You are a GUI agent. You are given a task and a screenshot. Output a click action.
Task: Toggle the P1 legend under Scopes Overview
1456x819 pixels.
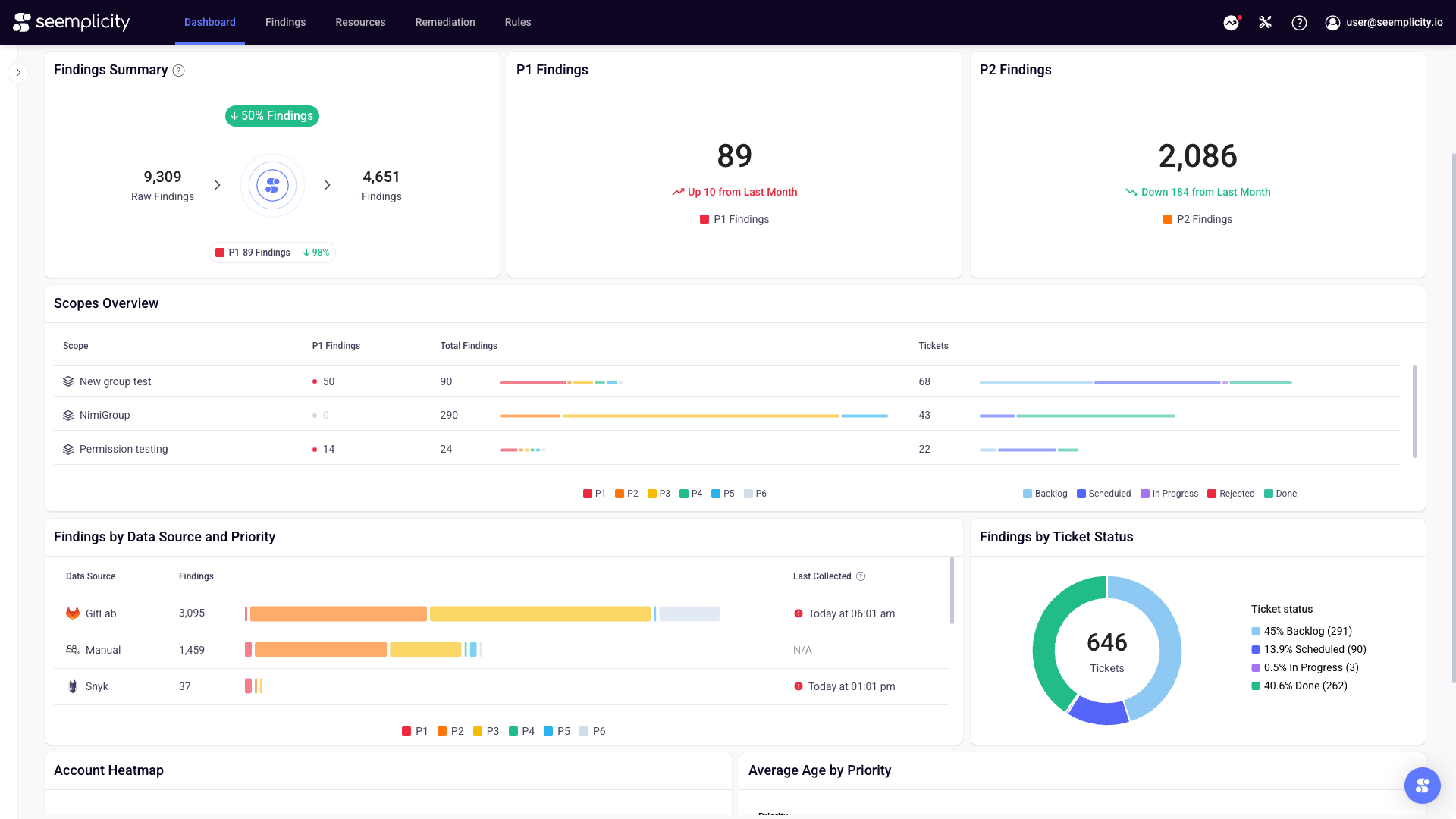(x=594, y=494)
